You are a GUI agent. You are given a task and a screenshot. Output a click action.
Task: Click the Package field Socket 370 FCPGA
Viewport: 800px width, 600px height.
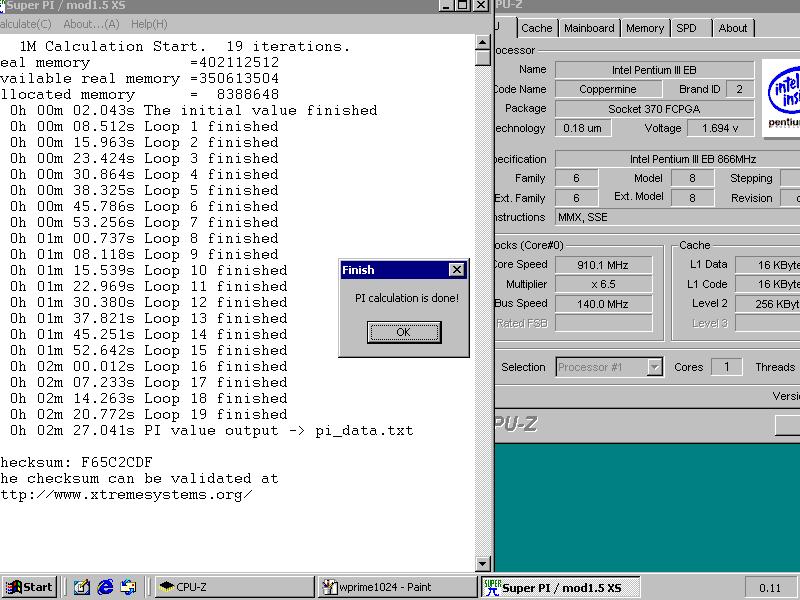(x=655, y=109)
